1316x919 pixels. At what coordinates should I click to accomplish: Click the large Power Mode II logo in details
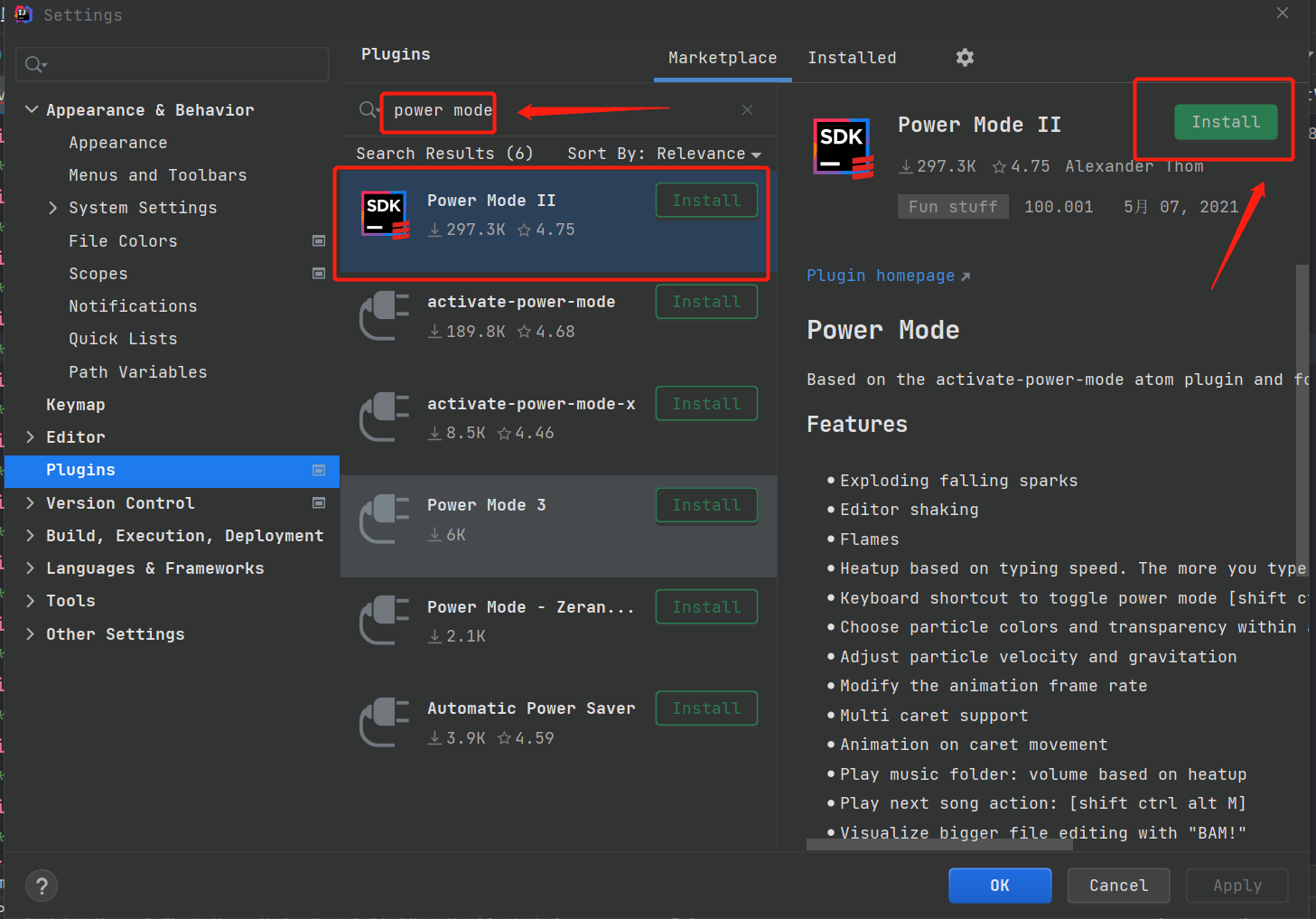pos(844,148)
